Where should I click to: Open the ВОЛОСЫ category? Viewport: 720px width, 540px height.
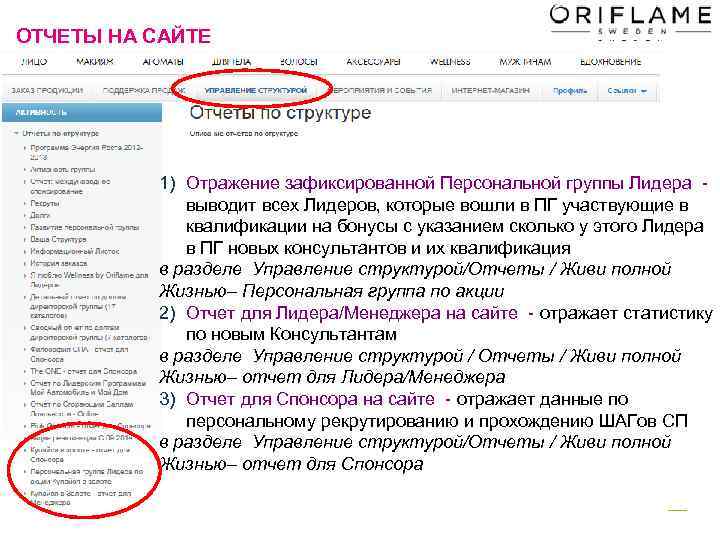coord(299,62)
